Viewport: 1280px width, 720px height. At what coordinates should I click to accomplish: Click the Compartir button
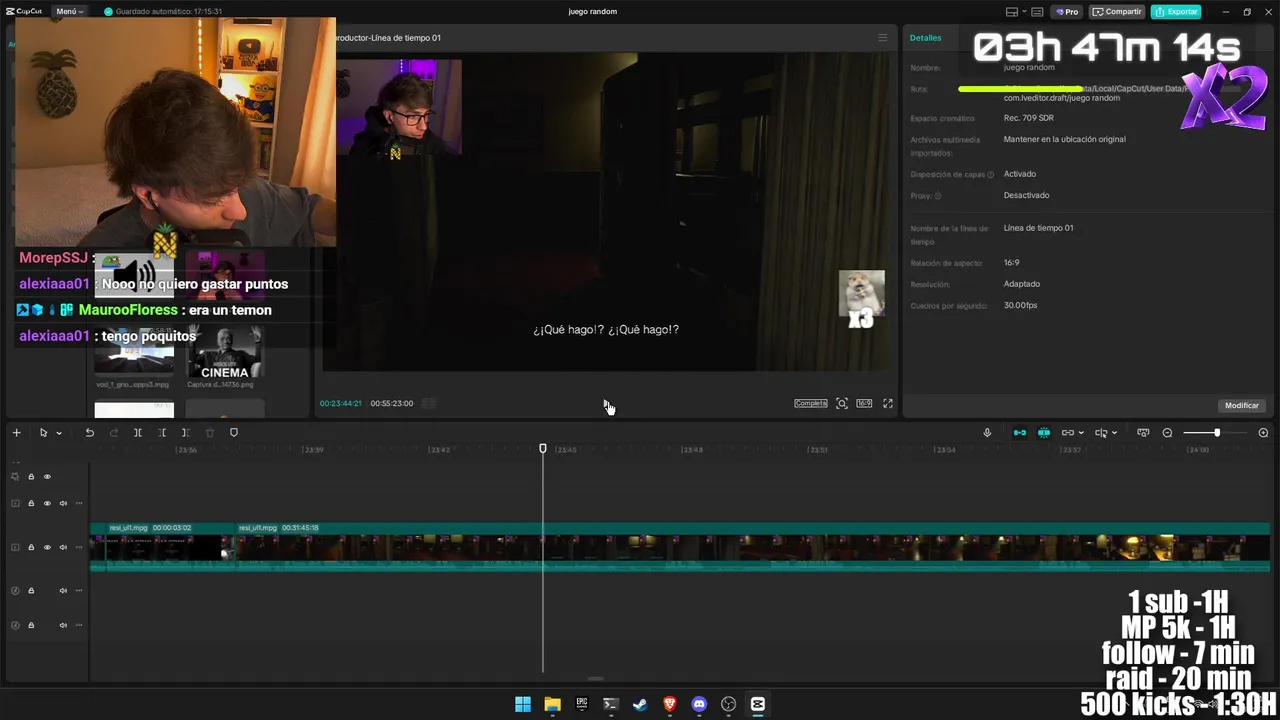(x=1117, y=12)
